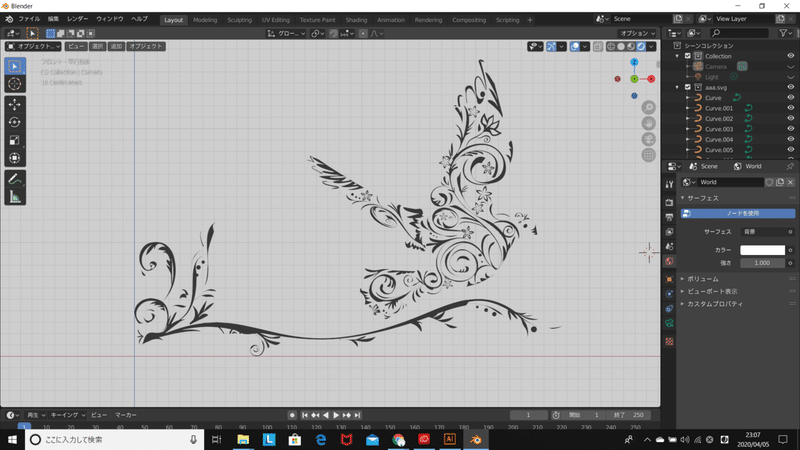Select the Scale tool in the left toolbar
The image size is (800, 450).
tap(15, 140)
